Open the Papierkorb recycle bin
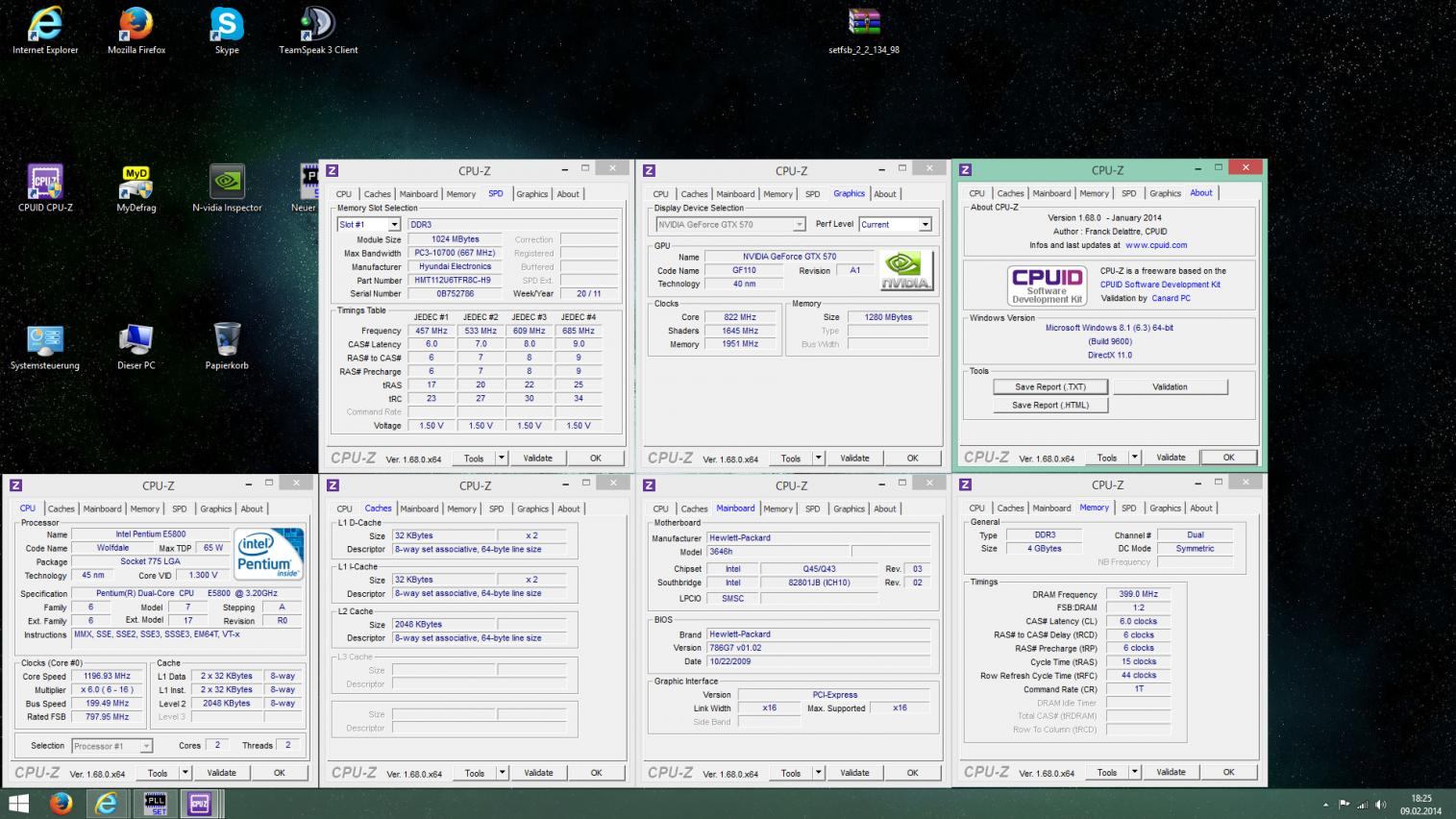The width and height of the screenshot is (1456, 819). click(x=227, y=340)
